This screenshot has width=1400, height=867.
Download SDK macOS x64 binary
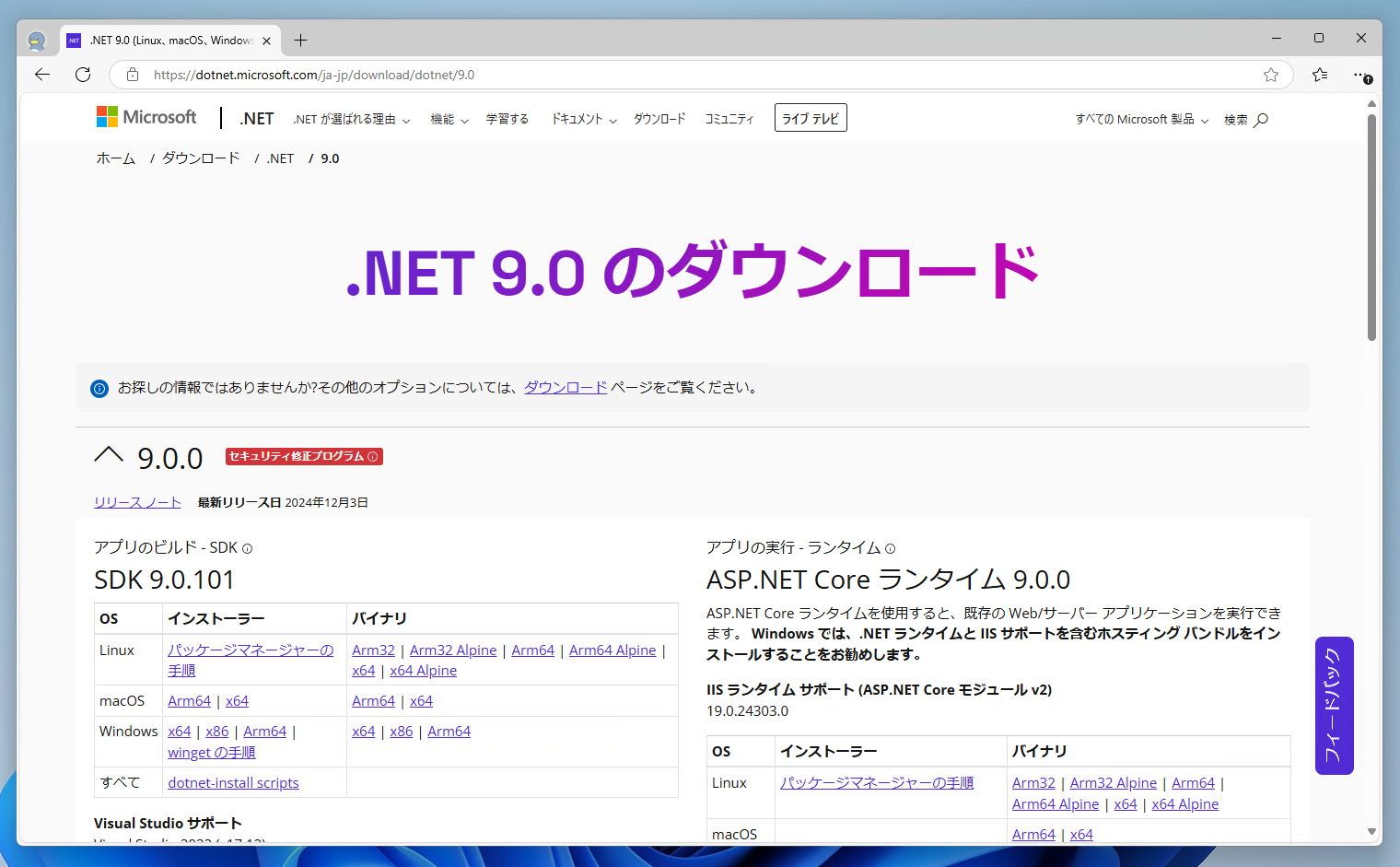coord(421,701)
